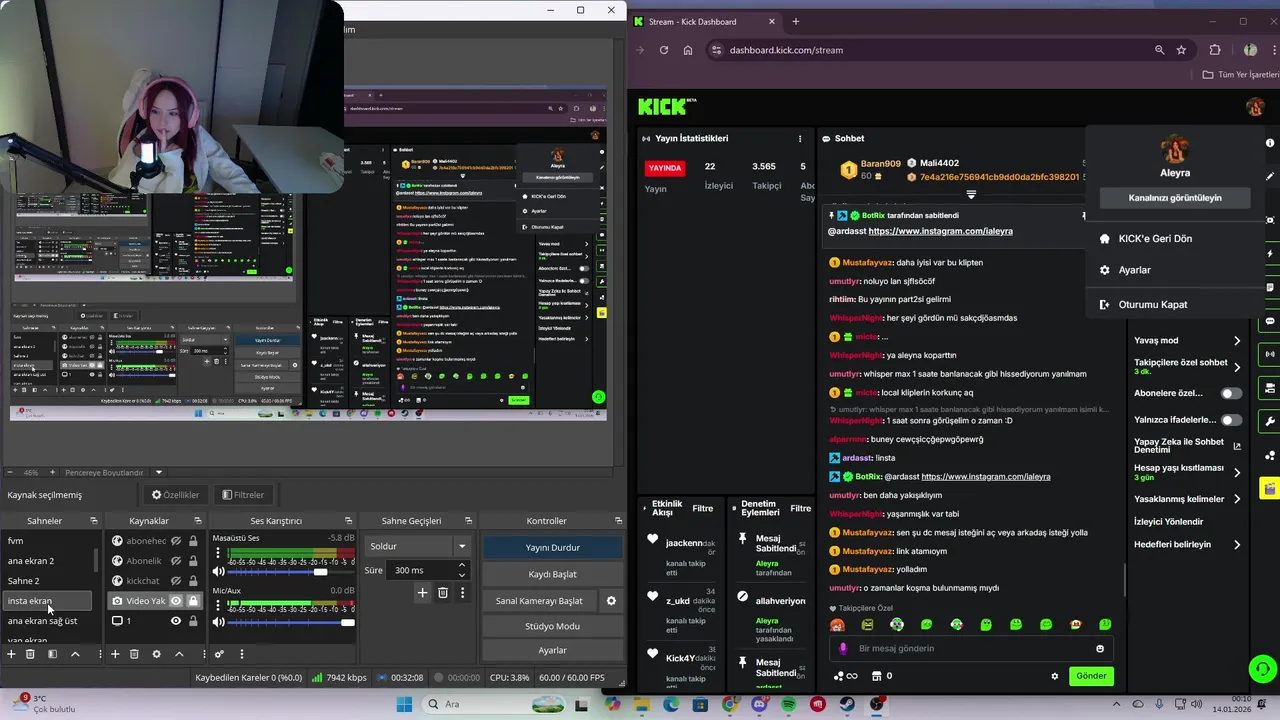This screenshot has height=720, width=1280.
Task: Toggle lock on kickchat source
Action: pos(193,581)
